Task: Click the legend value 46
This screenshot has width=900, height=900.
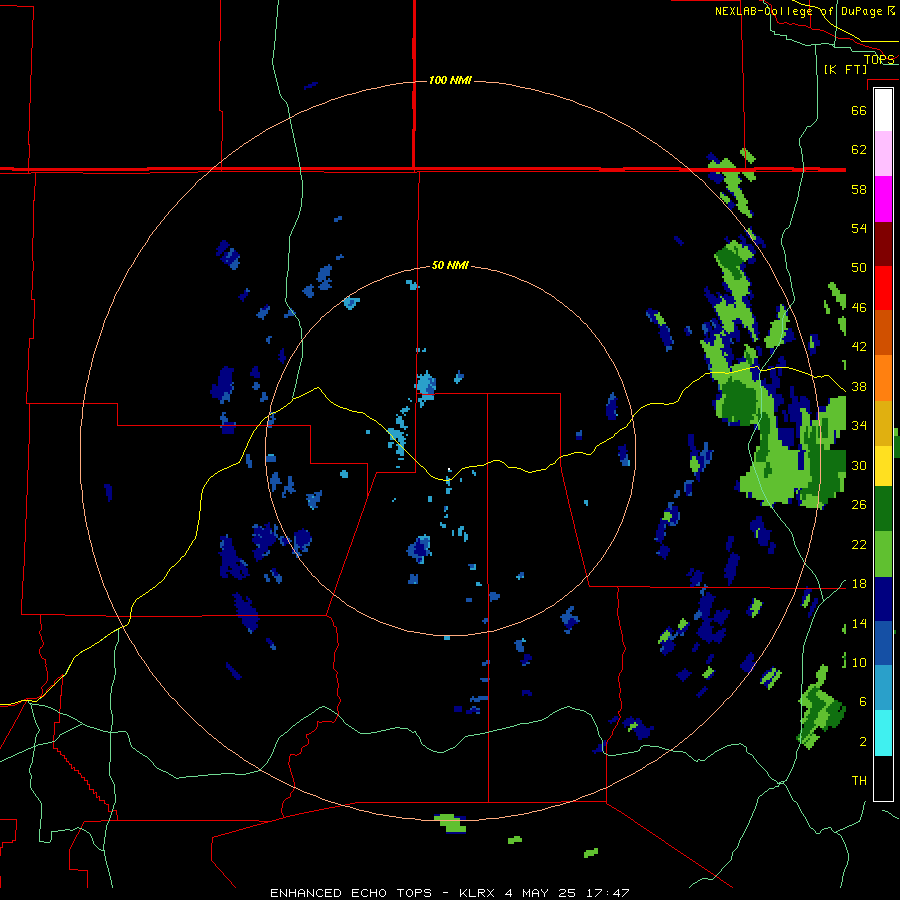Action: (x=859, y=308)
